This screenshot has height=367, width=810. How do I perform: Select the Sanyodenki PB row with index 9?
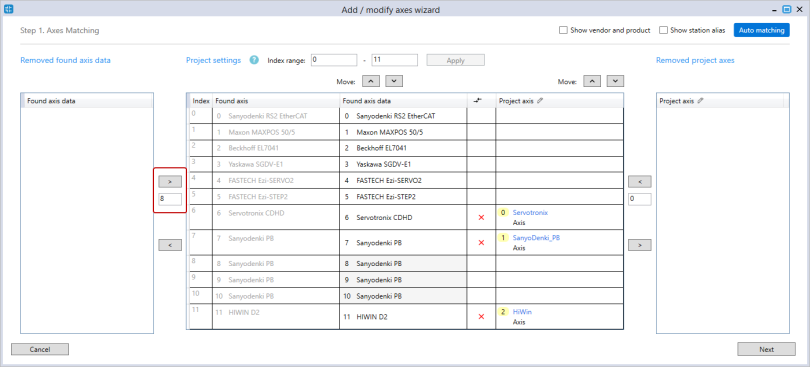pos(404,280)
